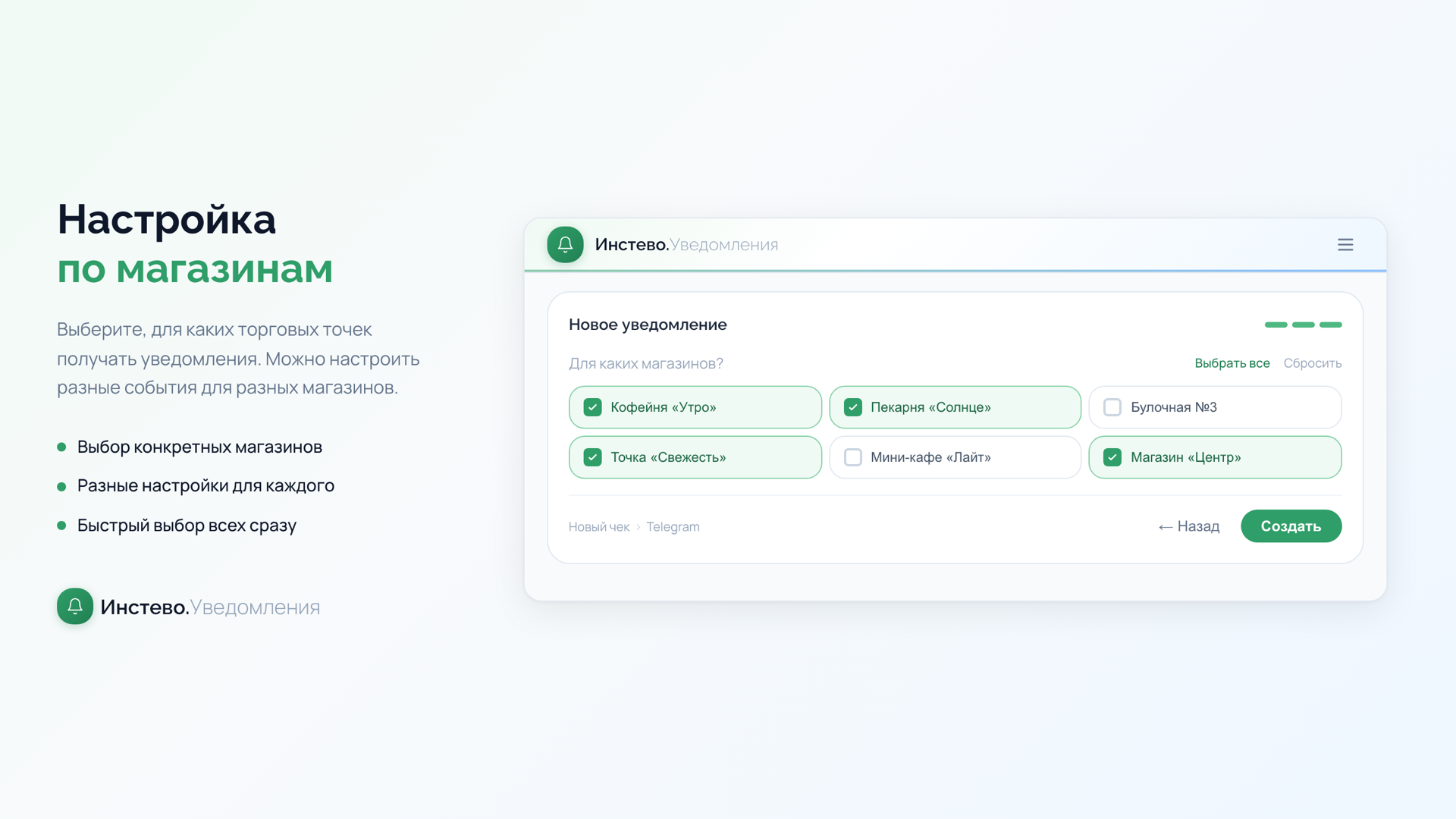
Task: Uncheck the Магазин «Центр» checkbox
Action: pos(1112,457)
